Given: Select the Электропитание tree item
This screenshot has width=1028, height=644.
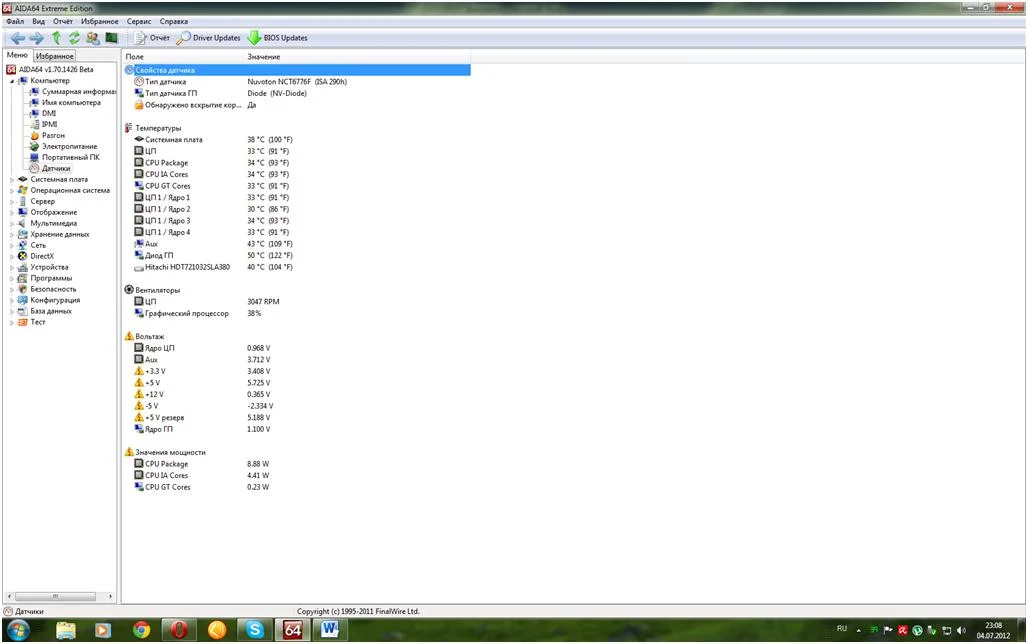Looking at the screenshot, I should [69, 146].
